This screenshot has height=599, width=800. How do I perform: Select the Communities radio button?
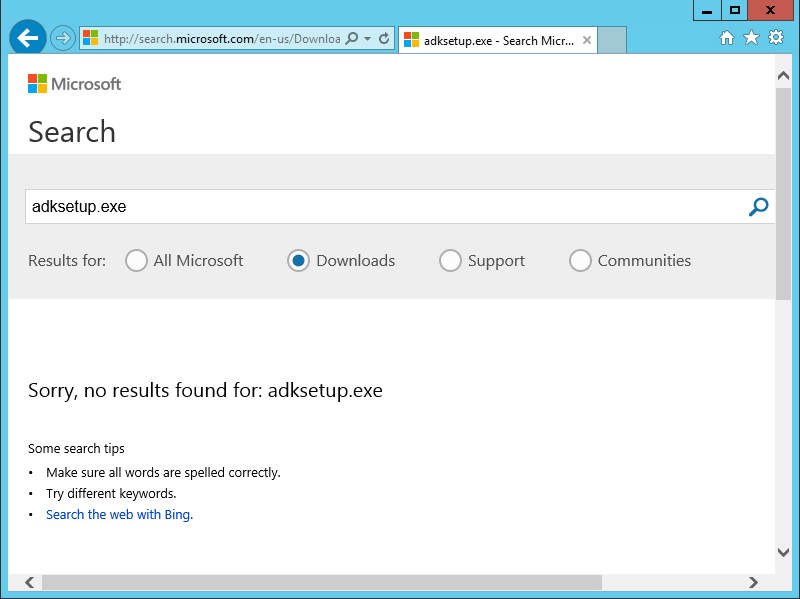click(580, 261)
